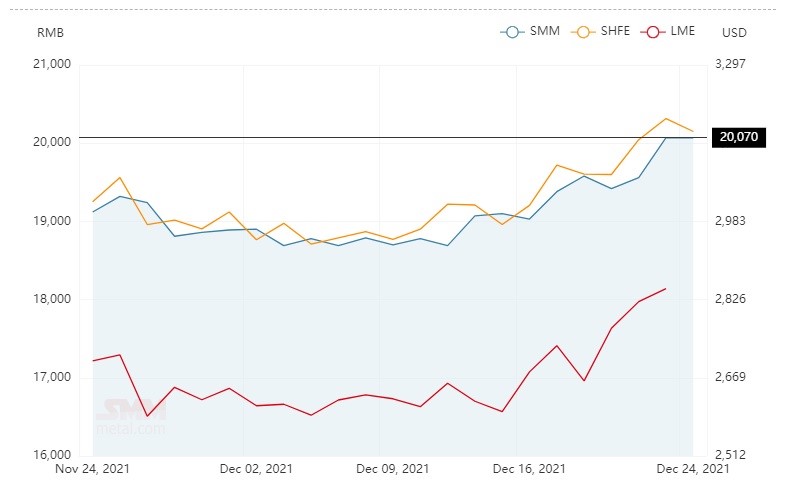Click the RMB axis unit label
This screenshot has height=497, width=785.
tap(51, 33)
